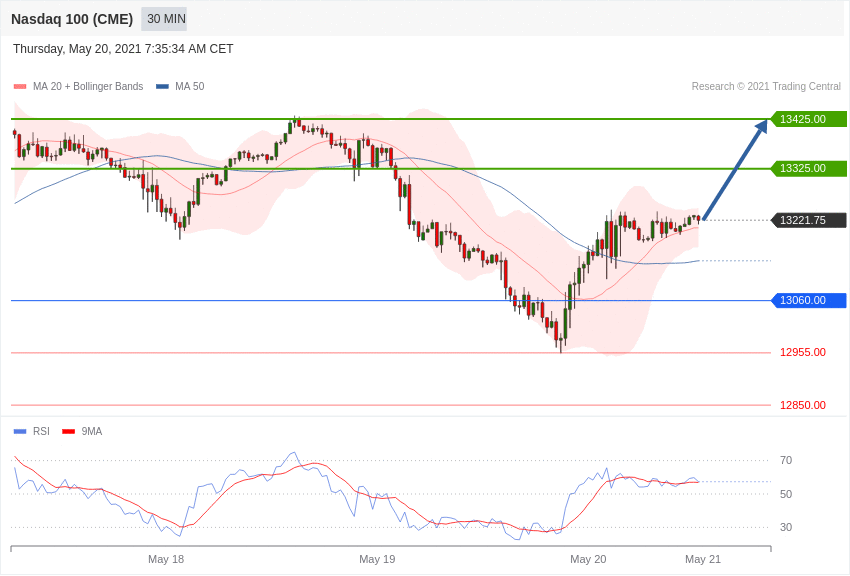Click the RSI 30 level label

[786, 527]
